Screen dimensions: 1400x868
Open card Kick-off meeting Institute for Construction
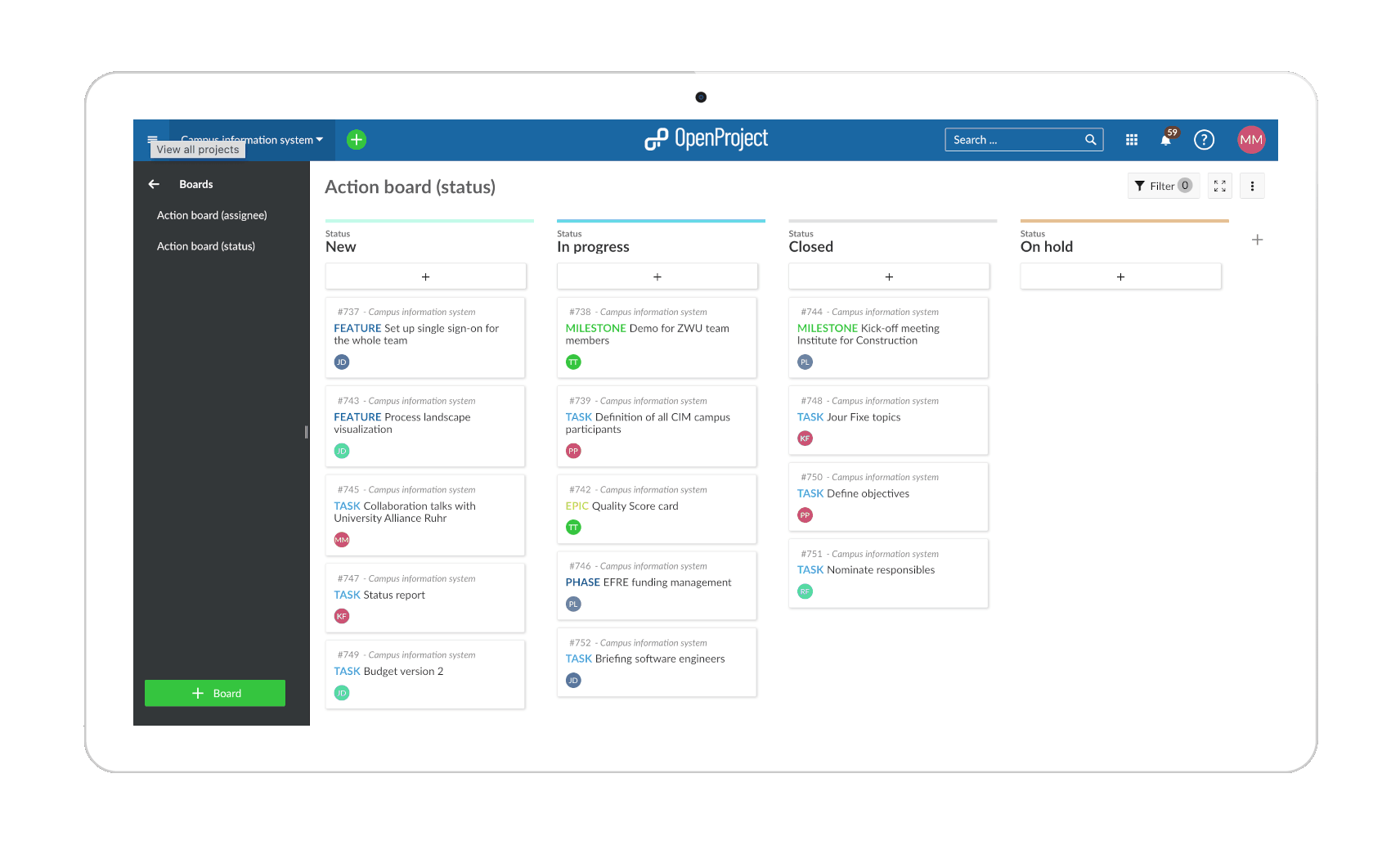(888, 337)
